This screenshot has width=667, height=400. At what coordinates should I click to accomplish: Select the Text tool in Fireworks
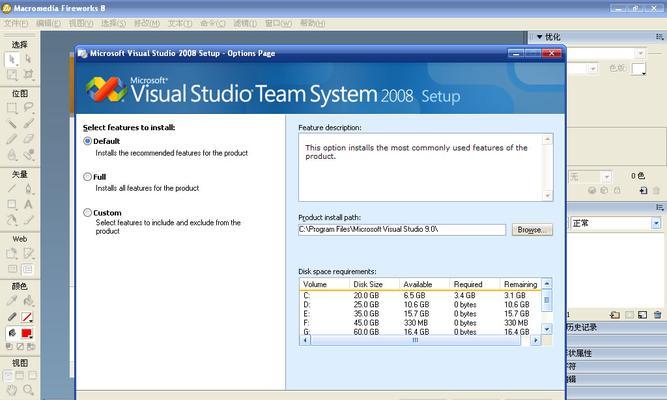click(x=28, y=204)
